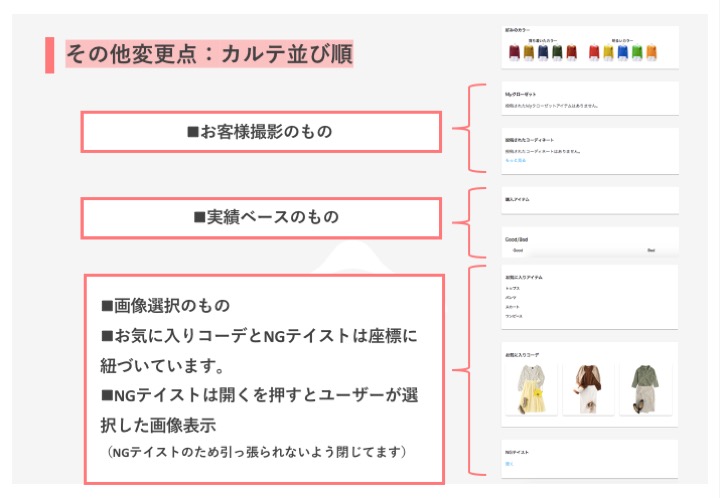Screen dimensions: 720x498
Task: Open the yellow skirt outfit thumbnail
Action: (x=532, y=390)
